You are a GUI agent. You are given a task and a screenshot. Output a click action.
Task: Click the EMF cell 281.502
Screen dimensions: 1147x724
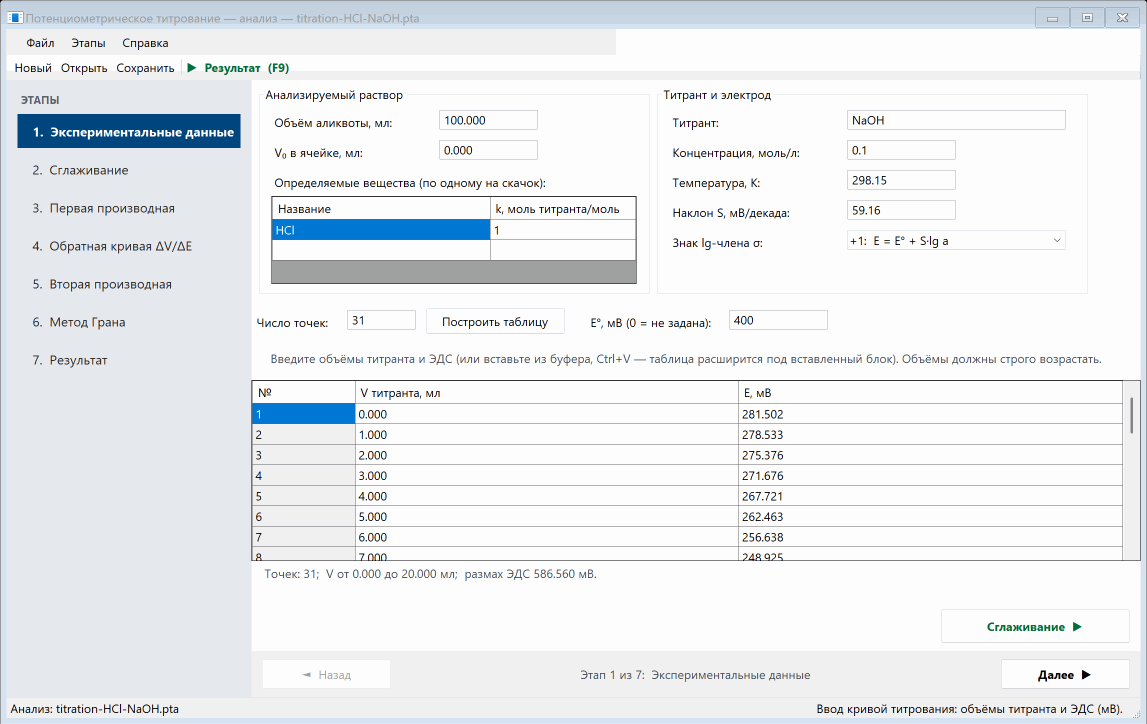click(930, 414)
